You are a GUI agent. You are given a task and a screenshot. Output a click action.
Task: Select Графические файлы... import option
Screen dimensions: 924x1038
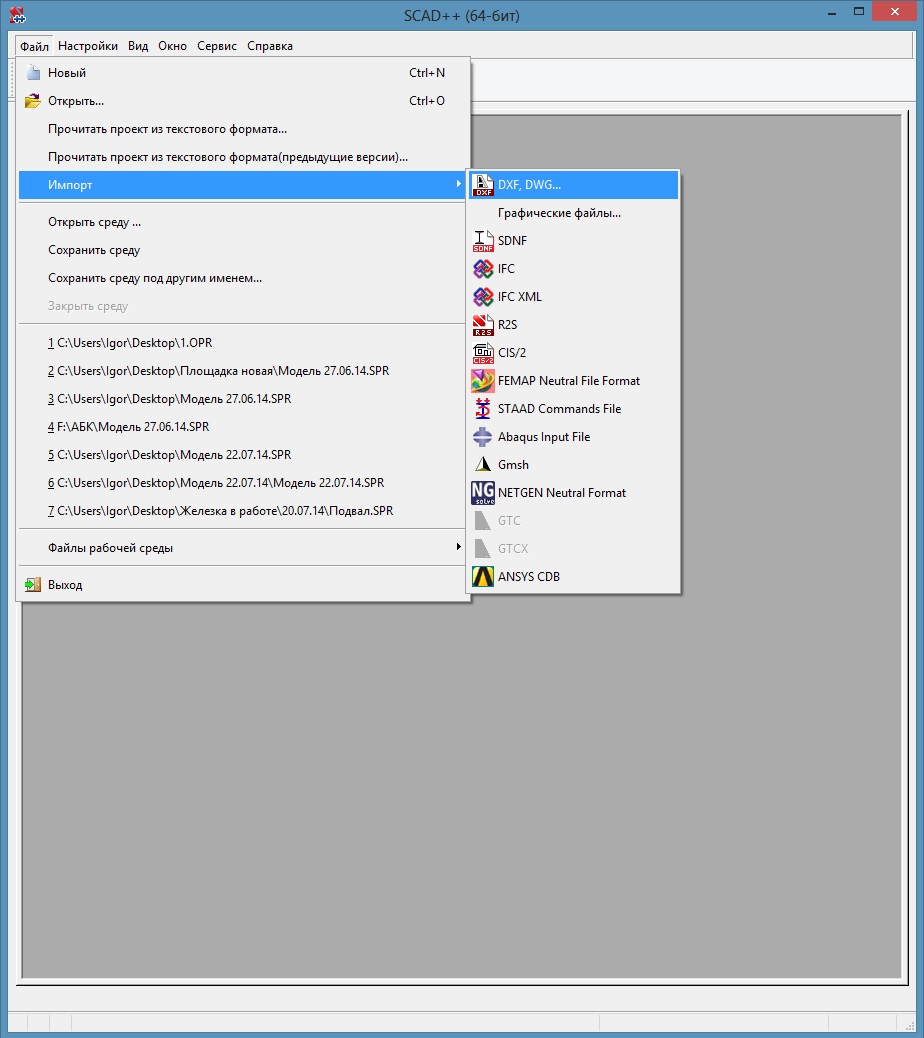click(574, 212)
